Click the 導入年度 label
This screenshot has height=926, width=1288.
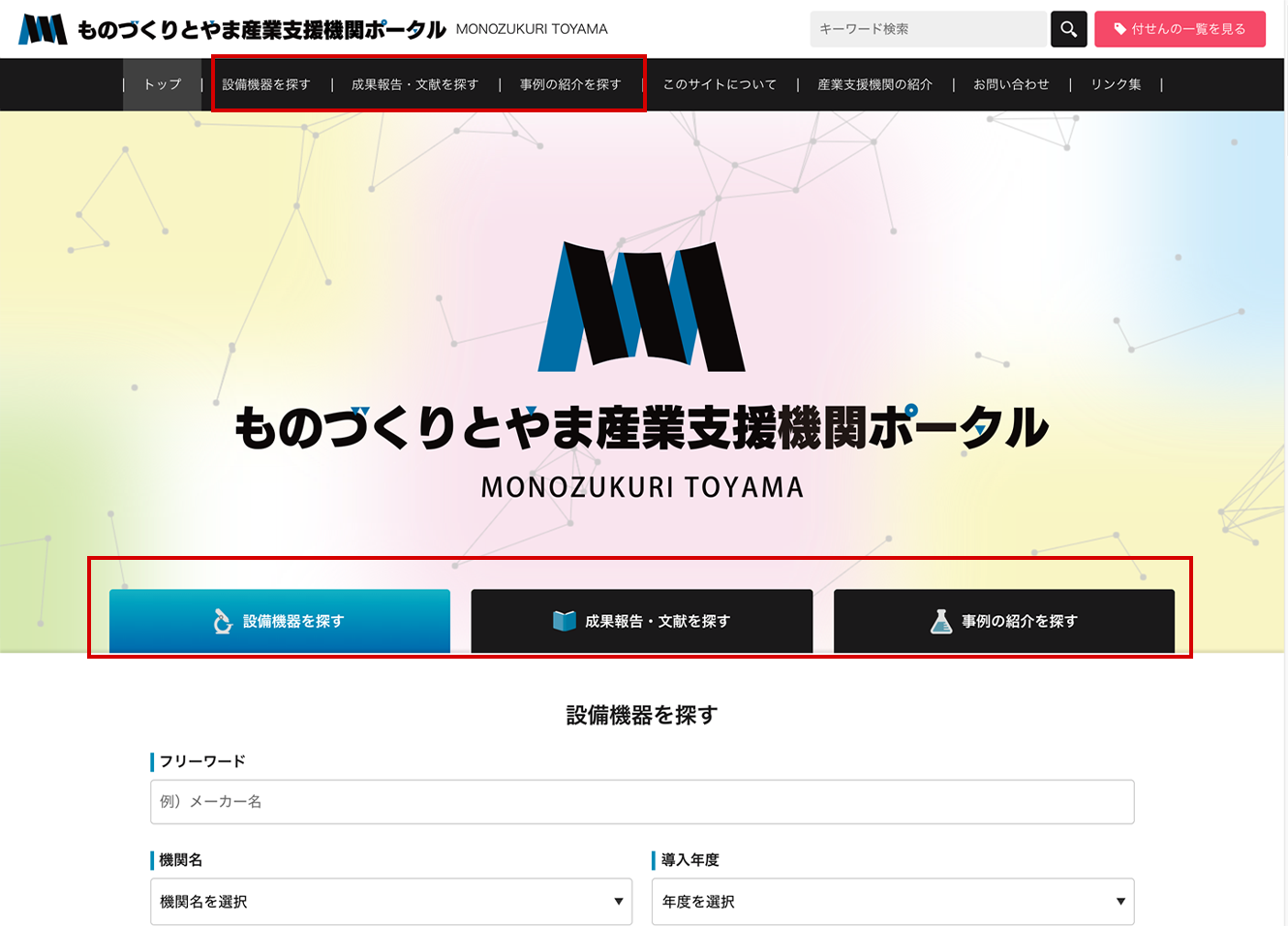click(690, 860)
